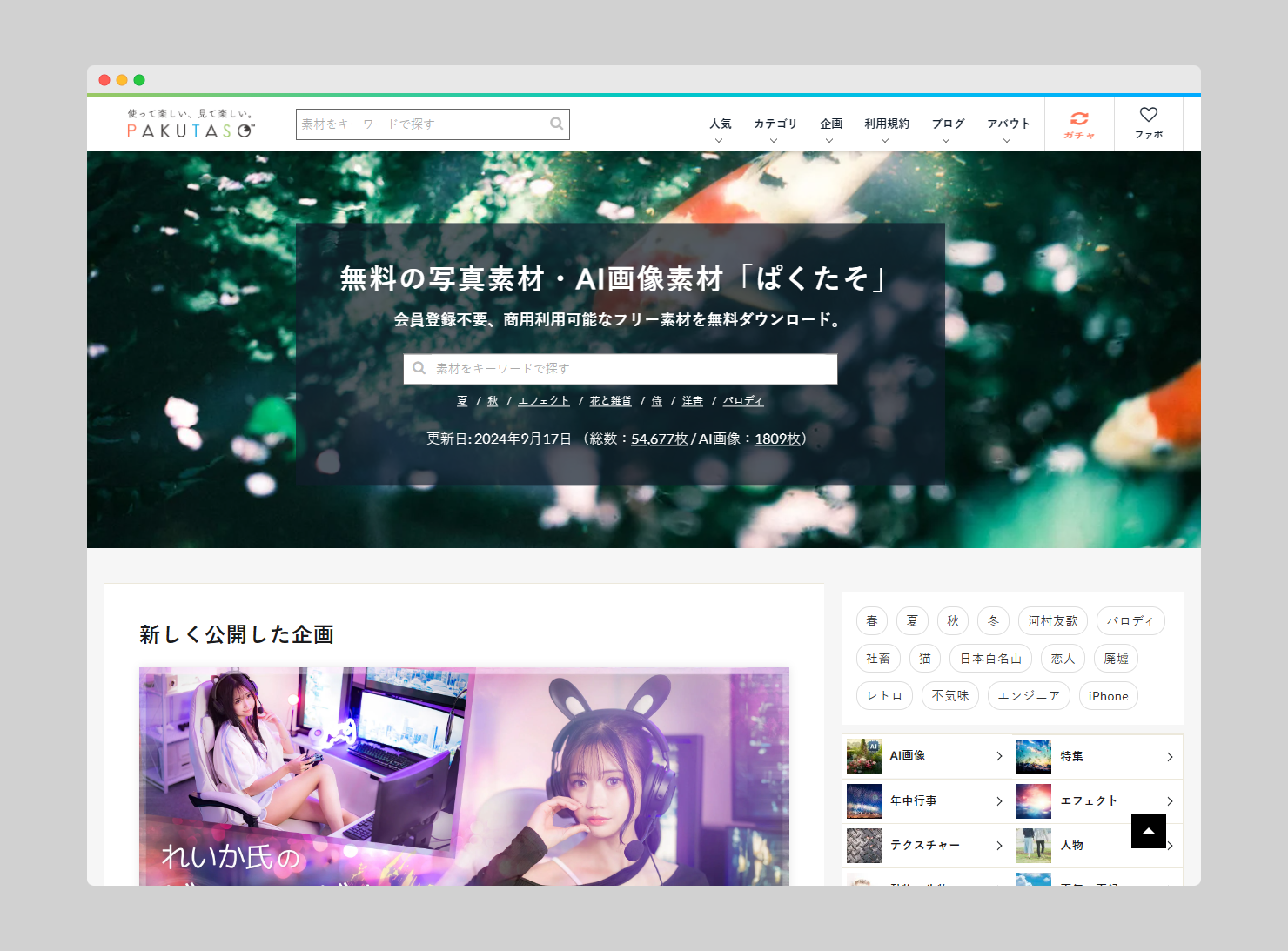1288x951 pixels.
Task: Expand the 人気 dropdown menu
Action: 720,129
